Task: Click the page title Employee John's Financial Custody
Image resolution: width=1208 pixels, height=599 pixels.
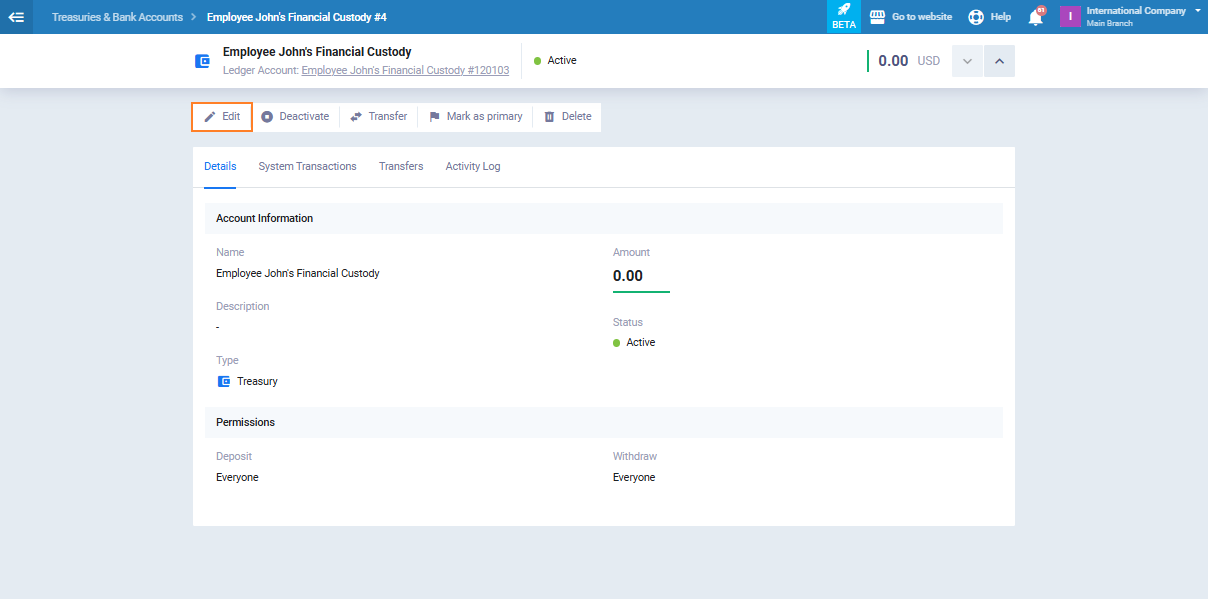Action: 317,52
